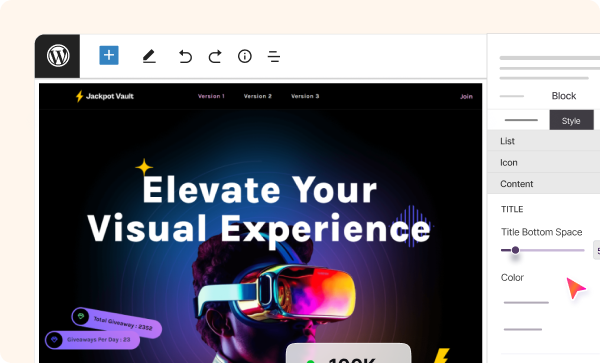Viewport: 600px width, 363px height.
Task: Collapse the Content settings panel
Action: pyautogui.click(x=544, y=184)
